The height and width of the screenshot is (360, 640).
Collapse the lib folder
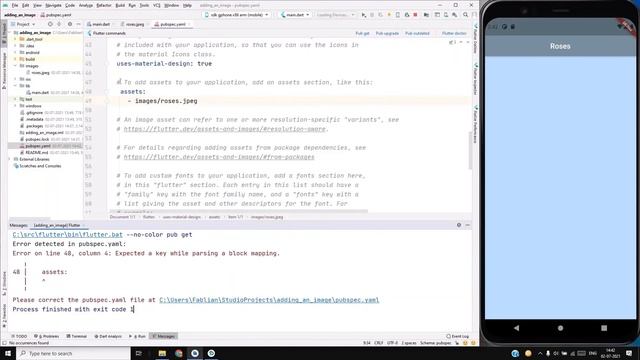(16, 86)
